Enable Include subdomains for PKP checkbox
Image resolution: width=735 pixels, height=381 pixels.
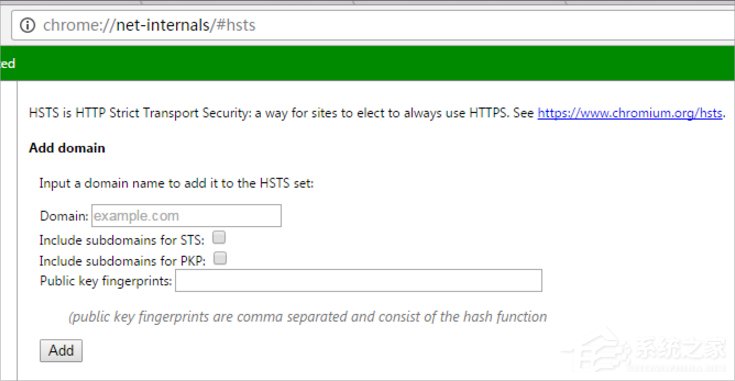click(x=220, y=258)
